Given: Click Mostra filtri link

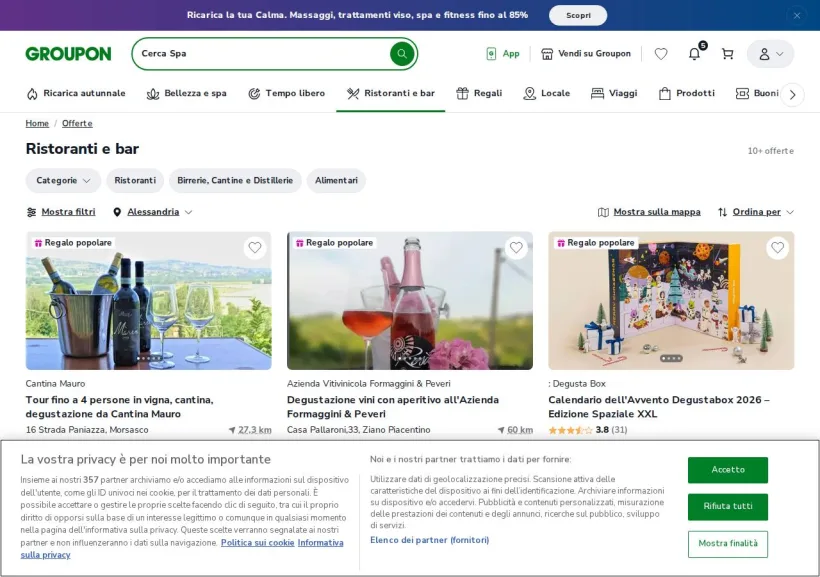Looking at the screenshot, I should pos(61,212).
